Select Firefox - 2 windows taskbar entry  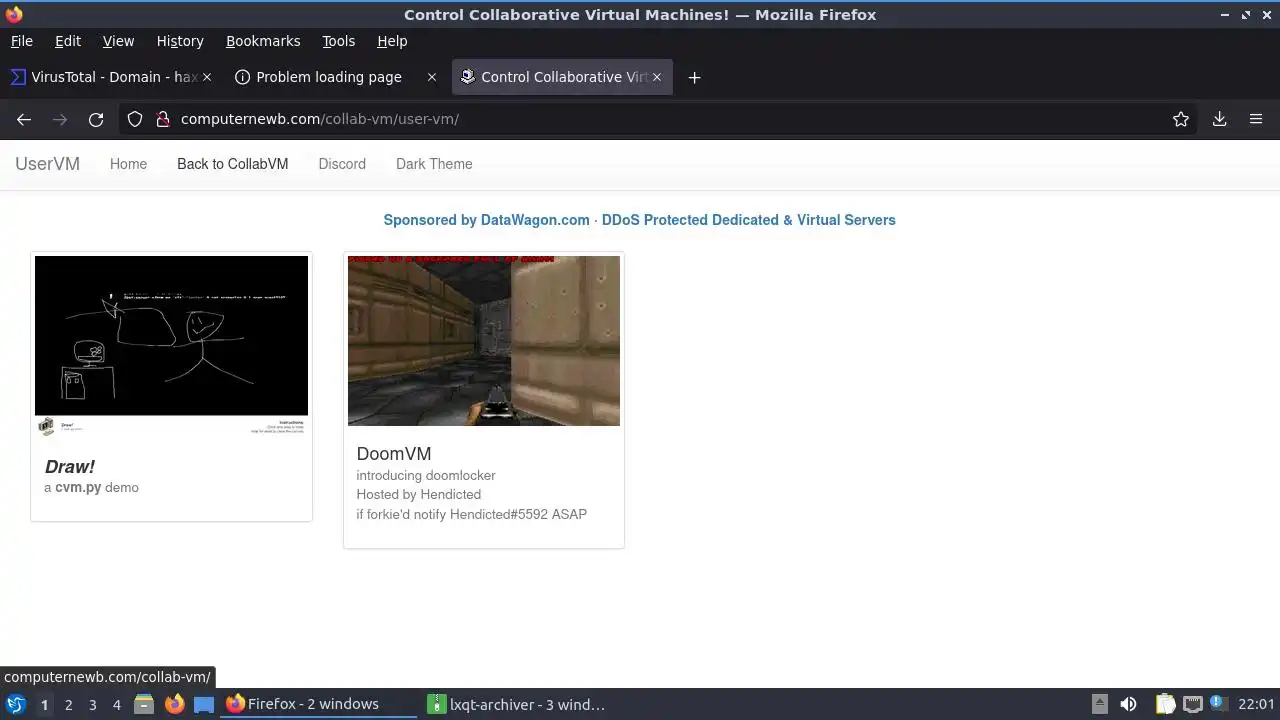320,704
